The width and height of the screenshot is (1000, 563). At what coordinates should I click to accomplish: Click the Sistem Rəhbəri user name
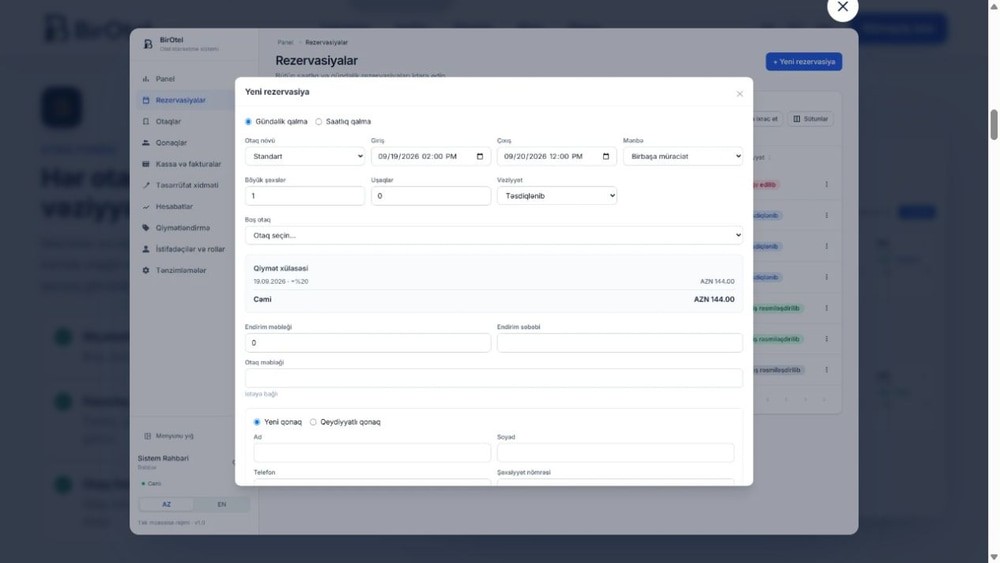[163, 458]
